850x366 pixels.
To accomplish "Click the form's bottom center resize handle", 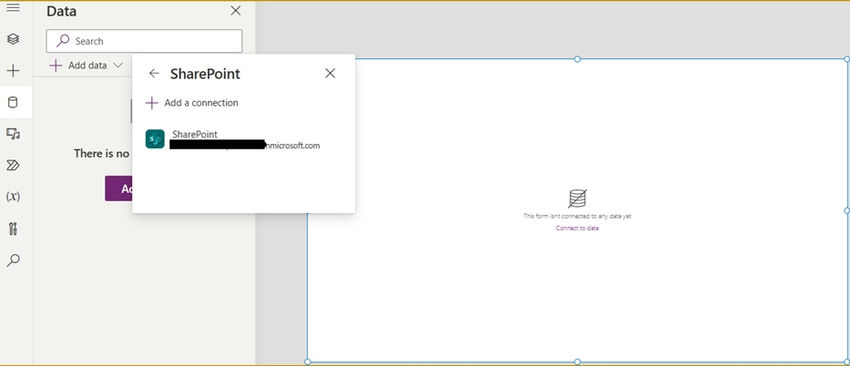I will click(577, 362).
